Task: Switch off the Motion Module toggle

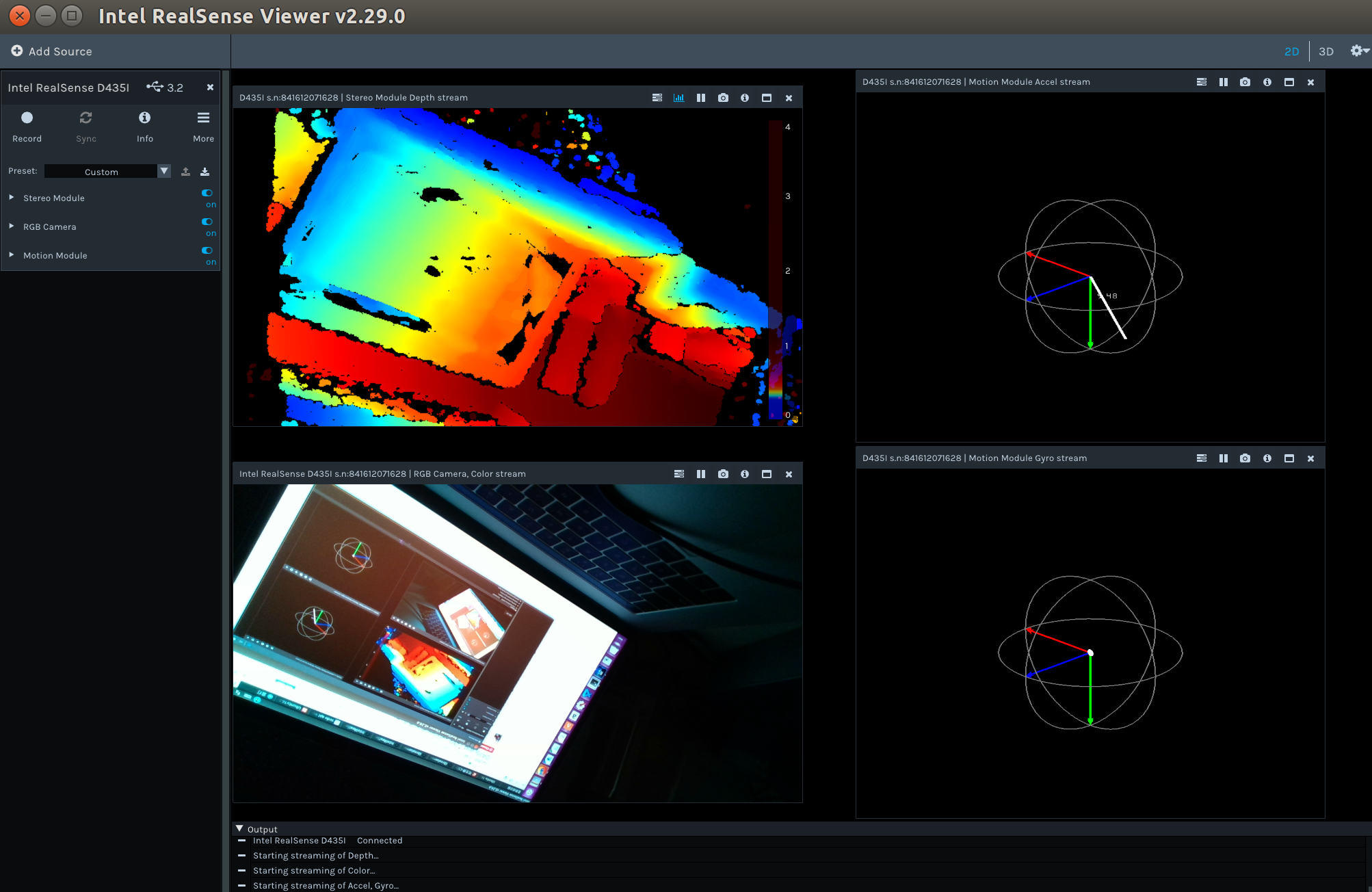Action: (x=207, y=251)
